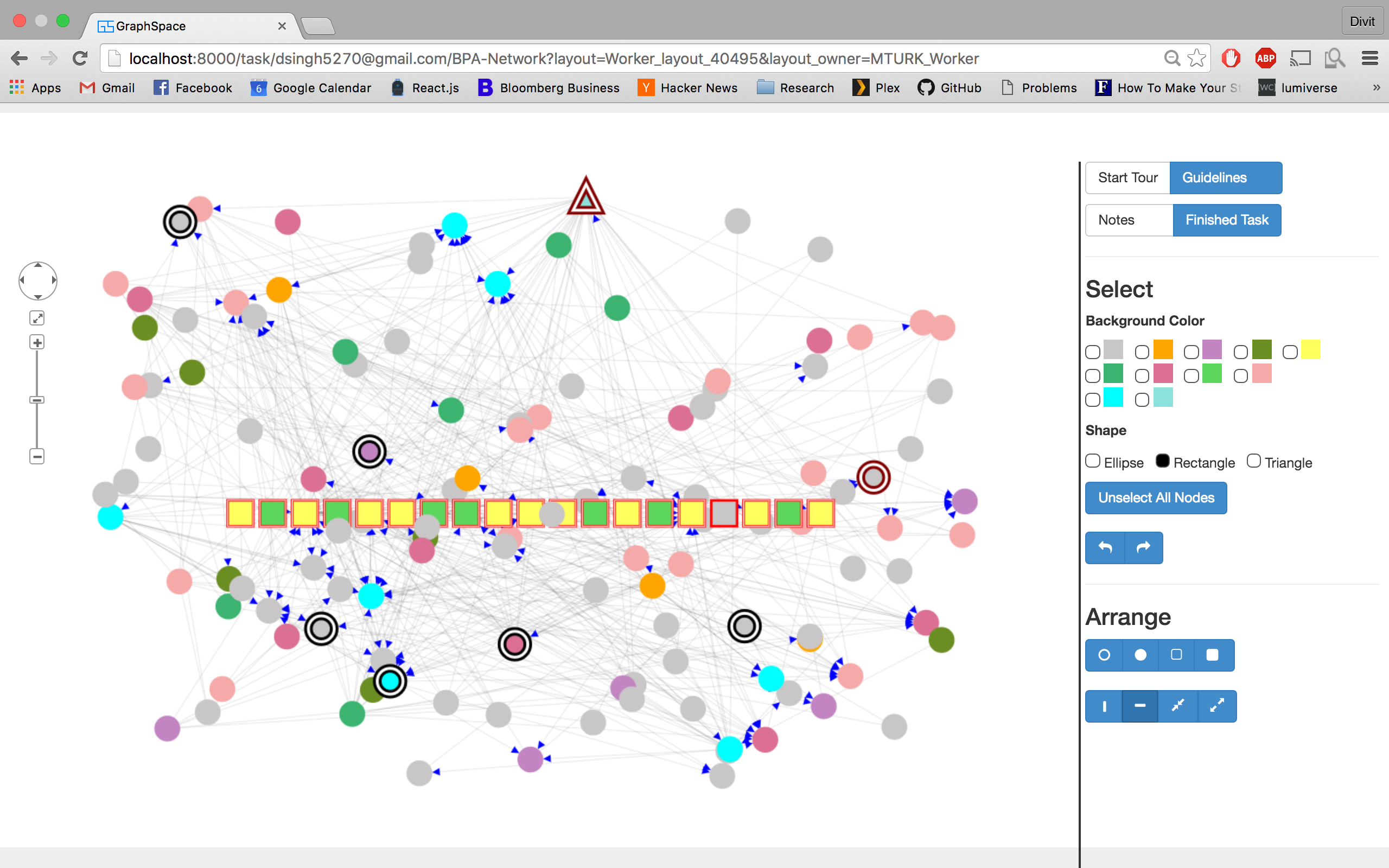The height and width of the screenshot is (868, 1389).
Task: Pan the graph down with the pan control
Action: (38, 296)
